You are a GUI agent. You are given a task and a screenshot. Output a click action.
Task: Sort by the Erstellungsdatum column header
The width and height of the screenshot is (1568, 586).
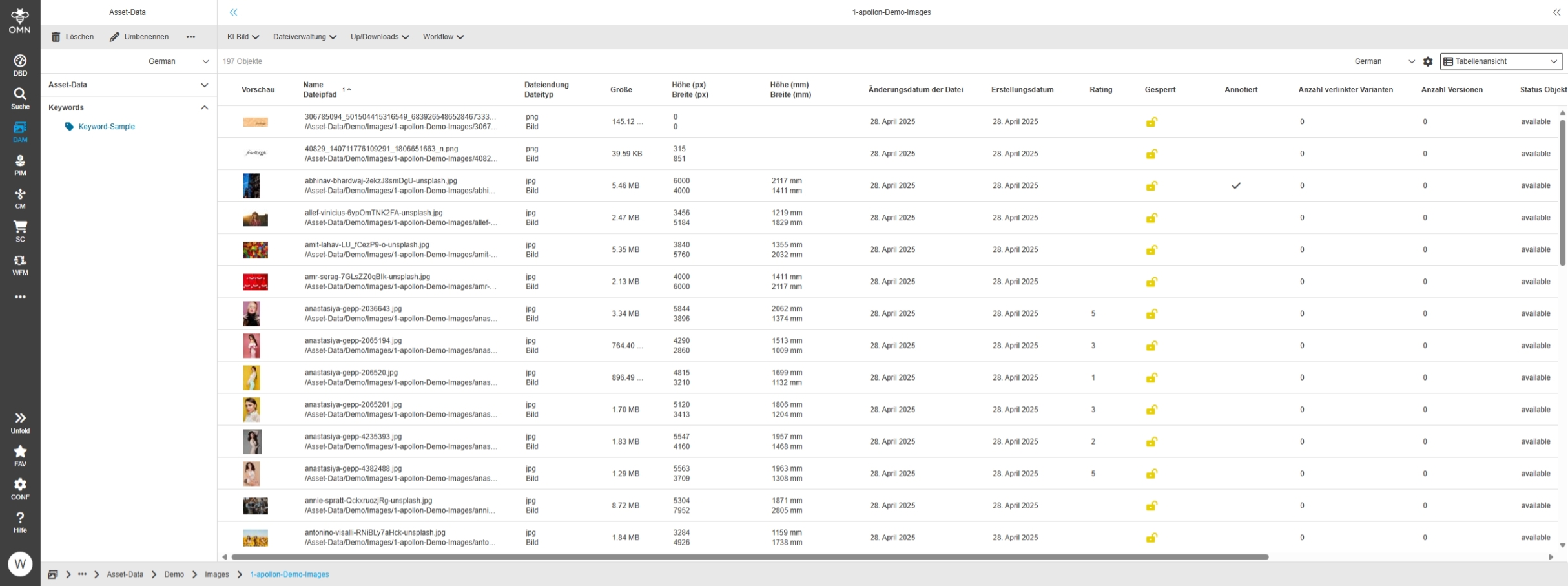[1022, 90]
